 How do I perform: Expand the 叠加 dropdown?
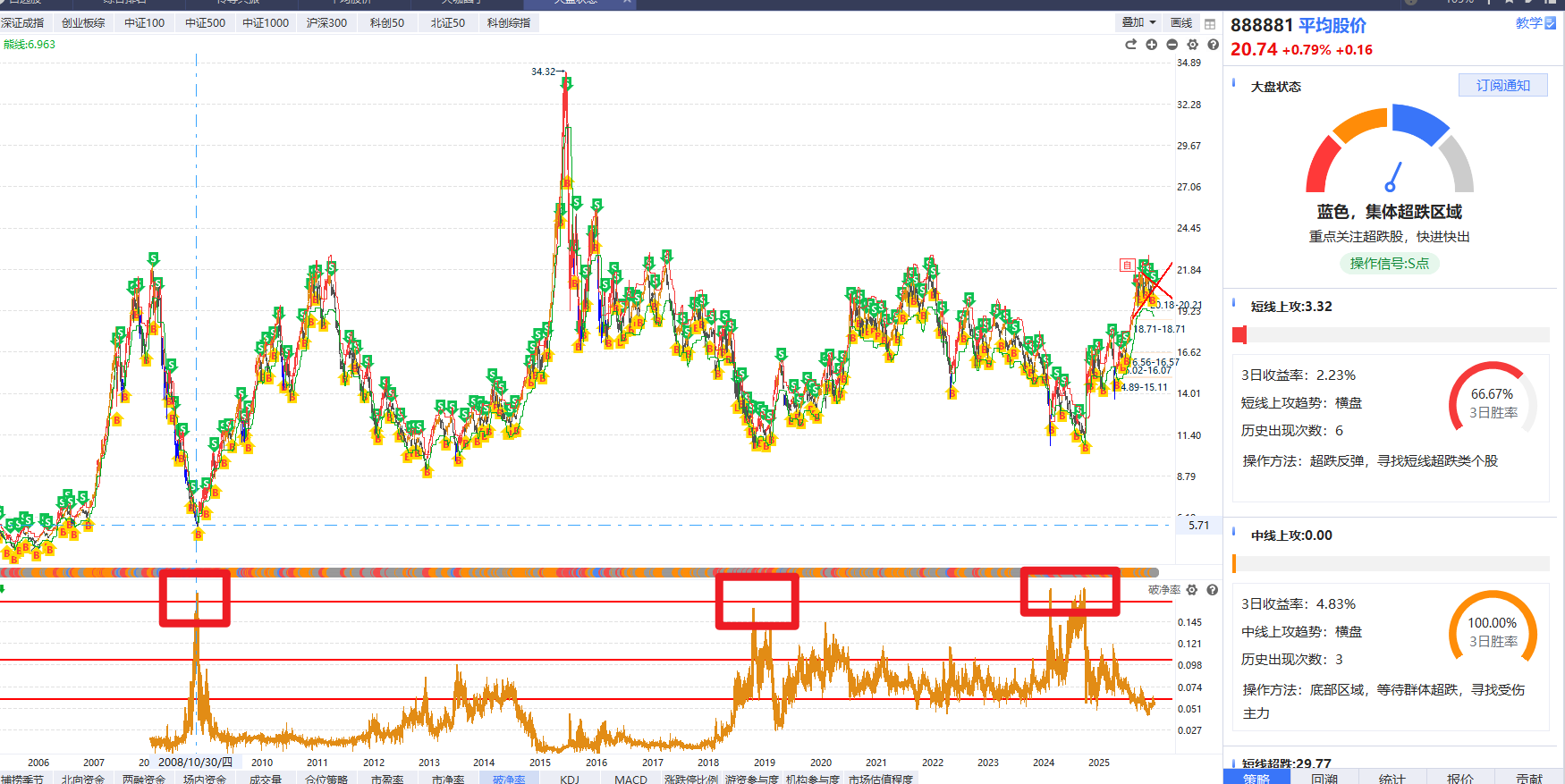point(1138,22)
